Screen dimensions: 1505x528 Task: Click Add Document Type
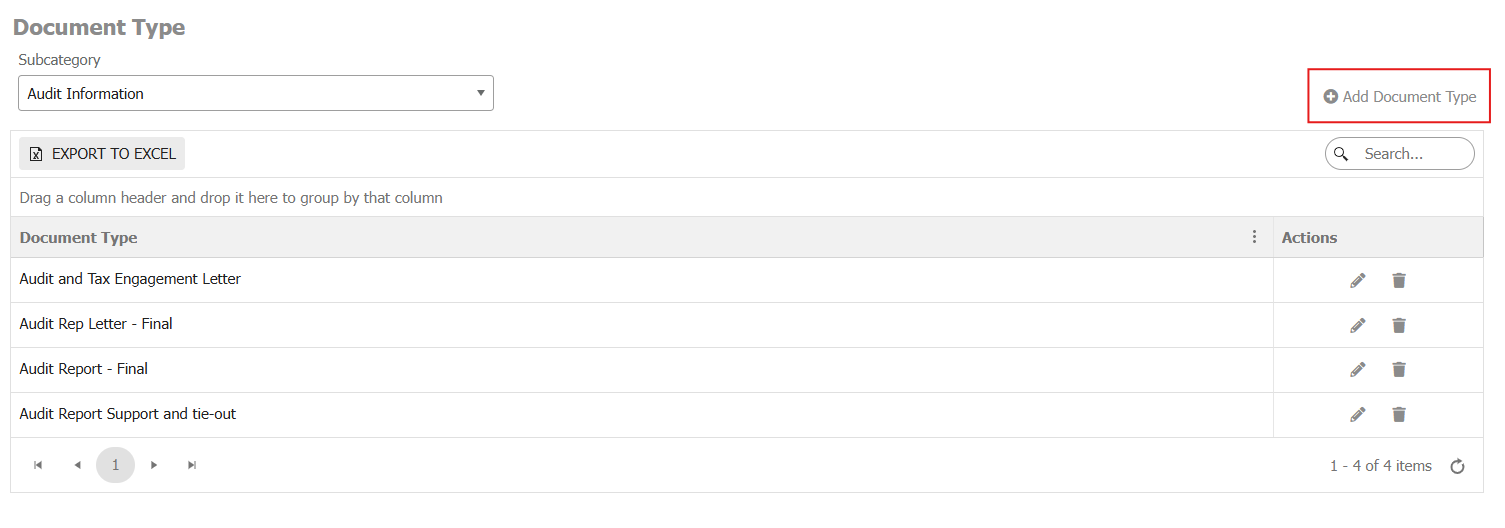[x=1399, y=97]
